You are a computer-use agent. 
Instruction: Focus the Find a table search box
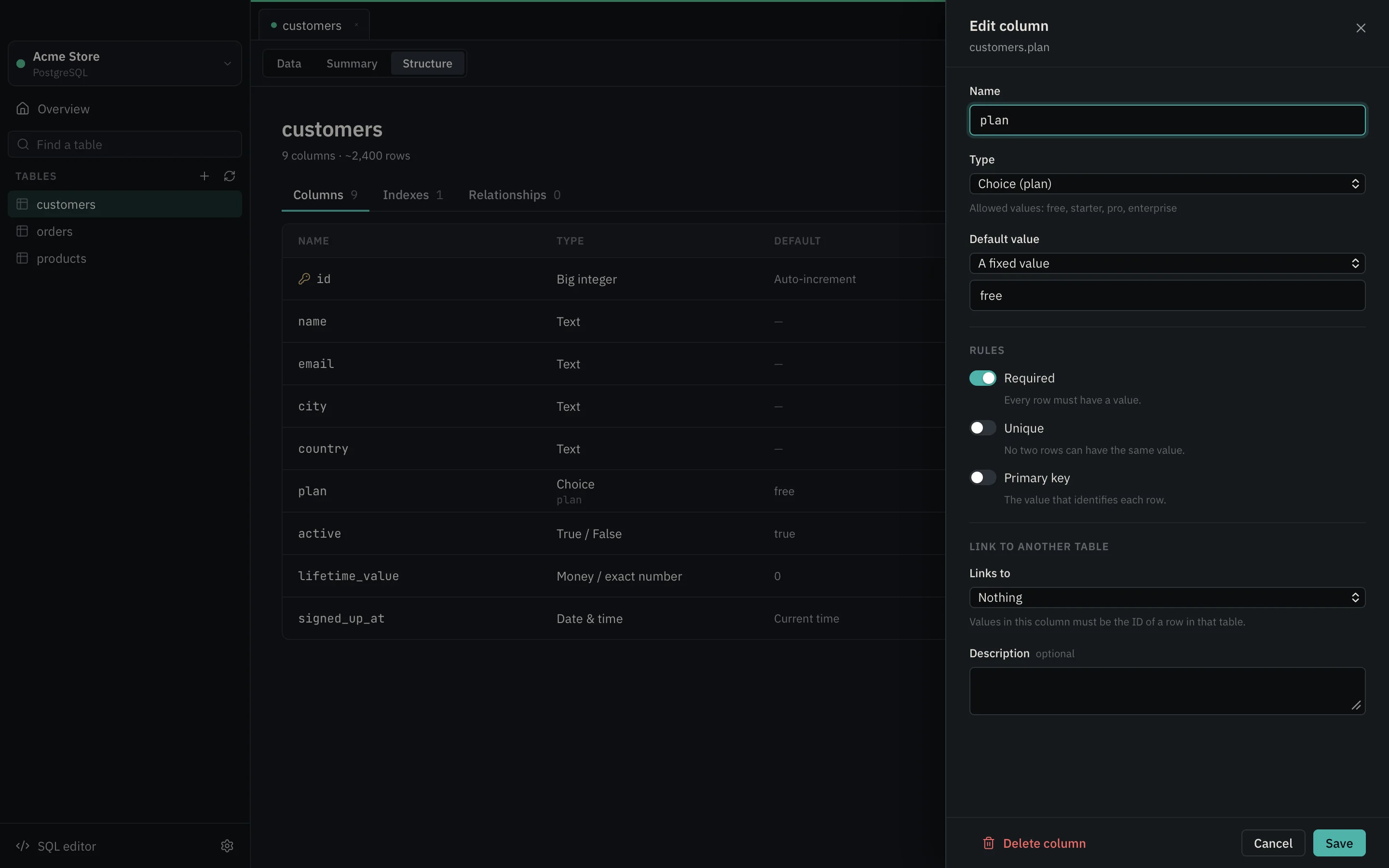point(124,144)
